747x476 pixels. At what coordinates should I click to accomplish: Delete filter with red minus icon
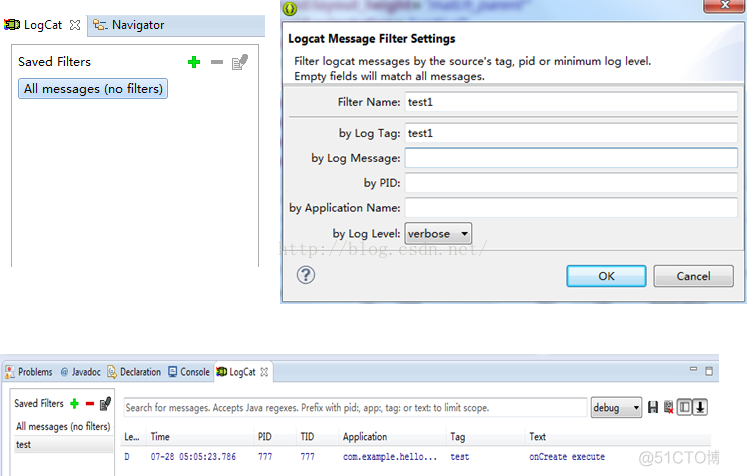point(90,404)
